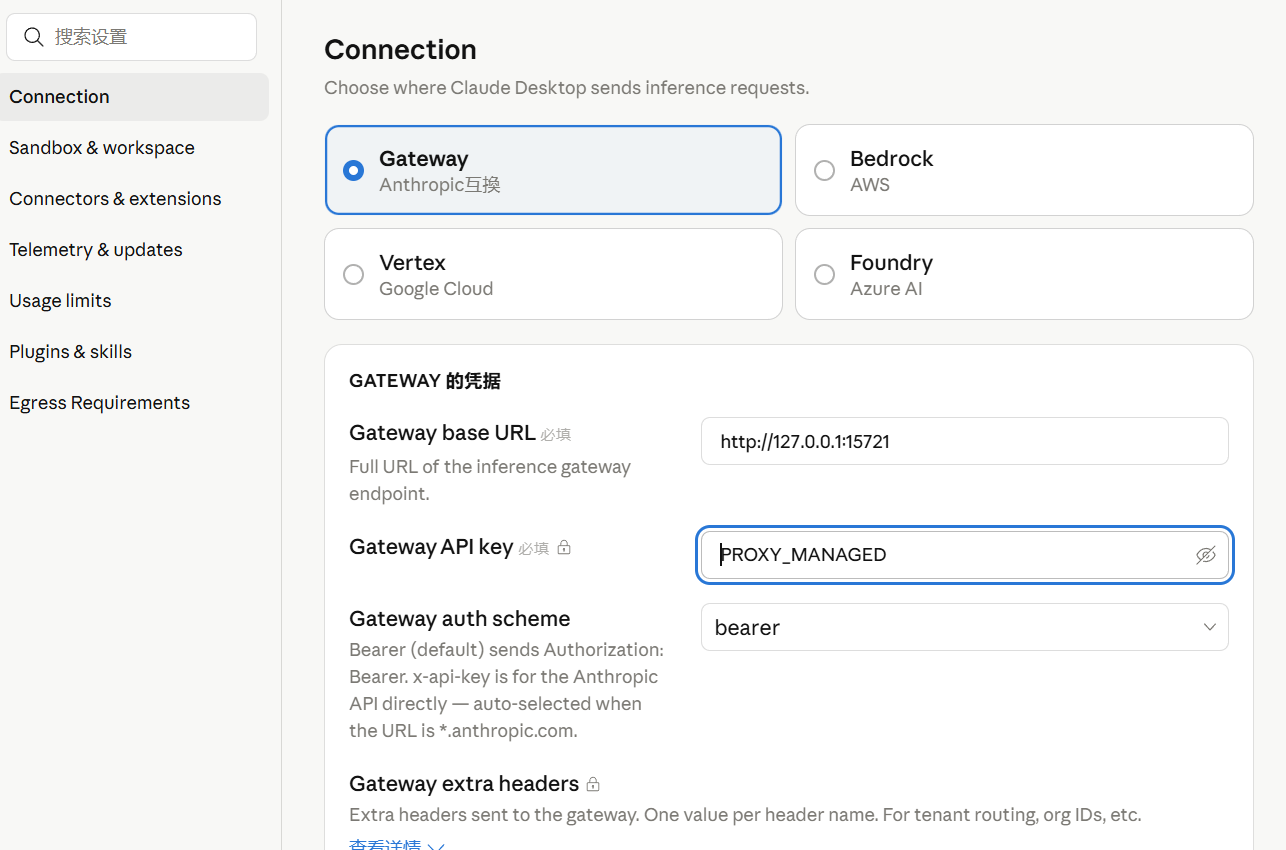Click the "GATEWAY 的凭据" section heading

425,381
